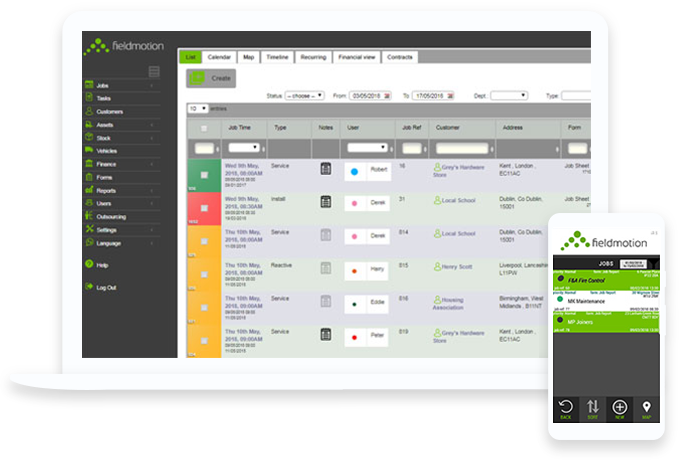
Task: Click the Customer filter input field
Action: 462,149
